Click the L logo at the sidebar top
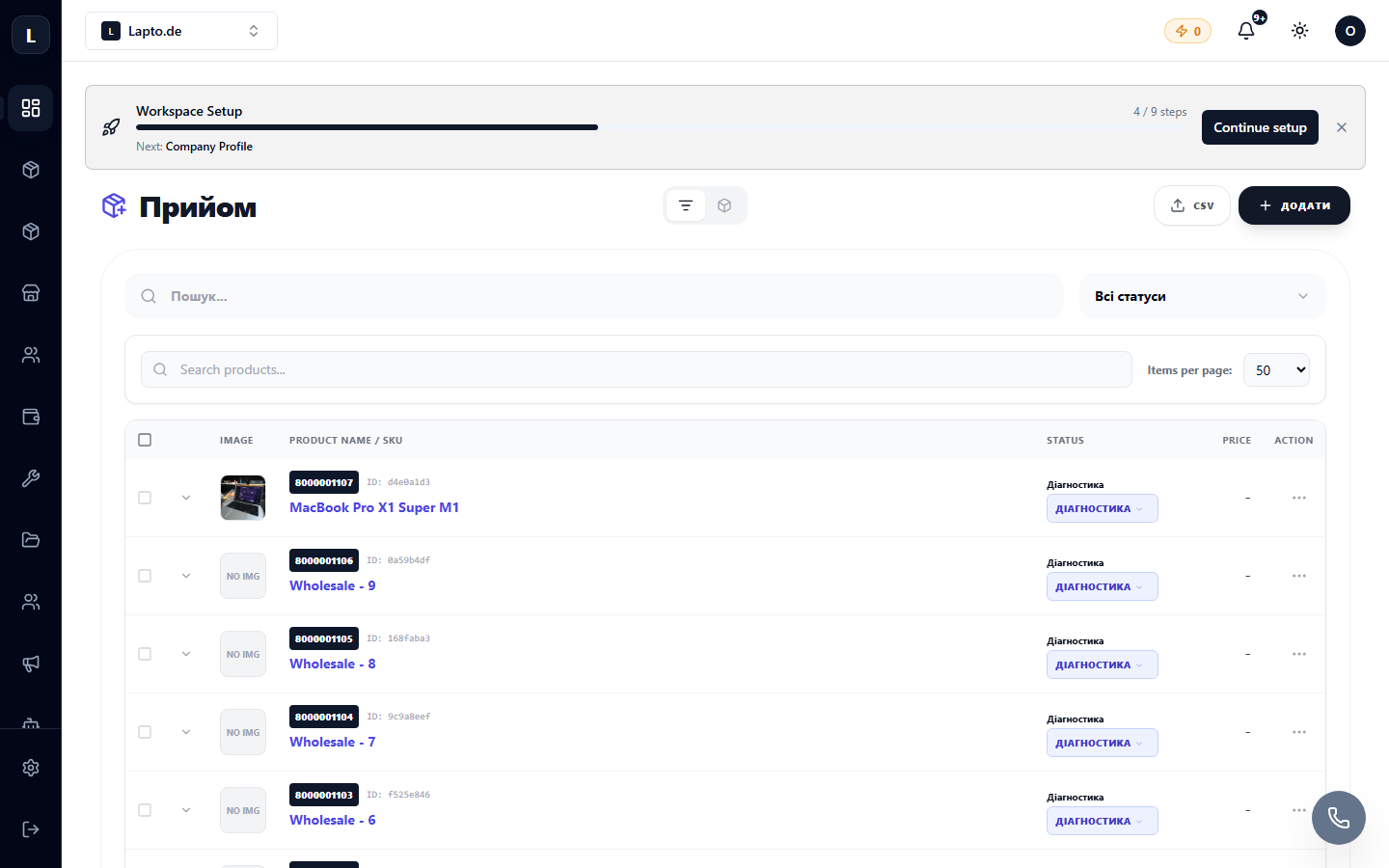 [x=31, y=36]
